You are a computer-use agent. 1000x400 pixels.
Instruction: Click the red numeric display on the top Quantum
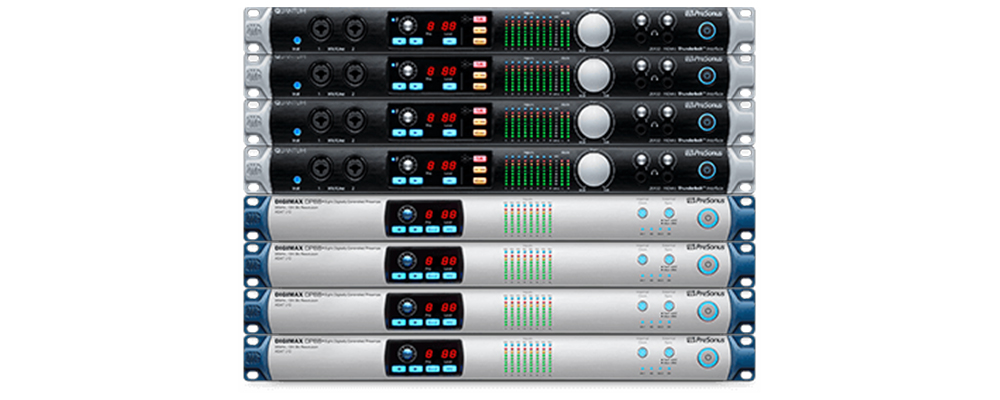pyautogui.click(x=441, y=26)
